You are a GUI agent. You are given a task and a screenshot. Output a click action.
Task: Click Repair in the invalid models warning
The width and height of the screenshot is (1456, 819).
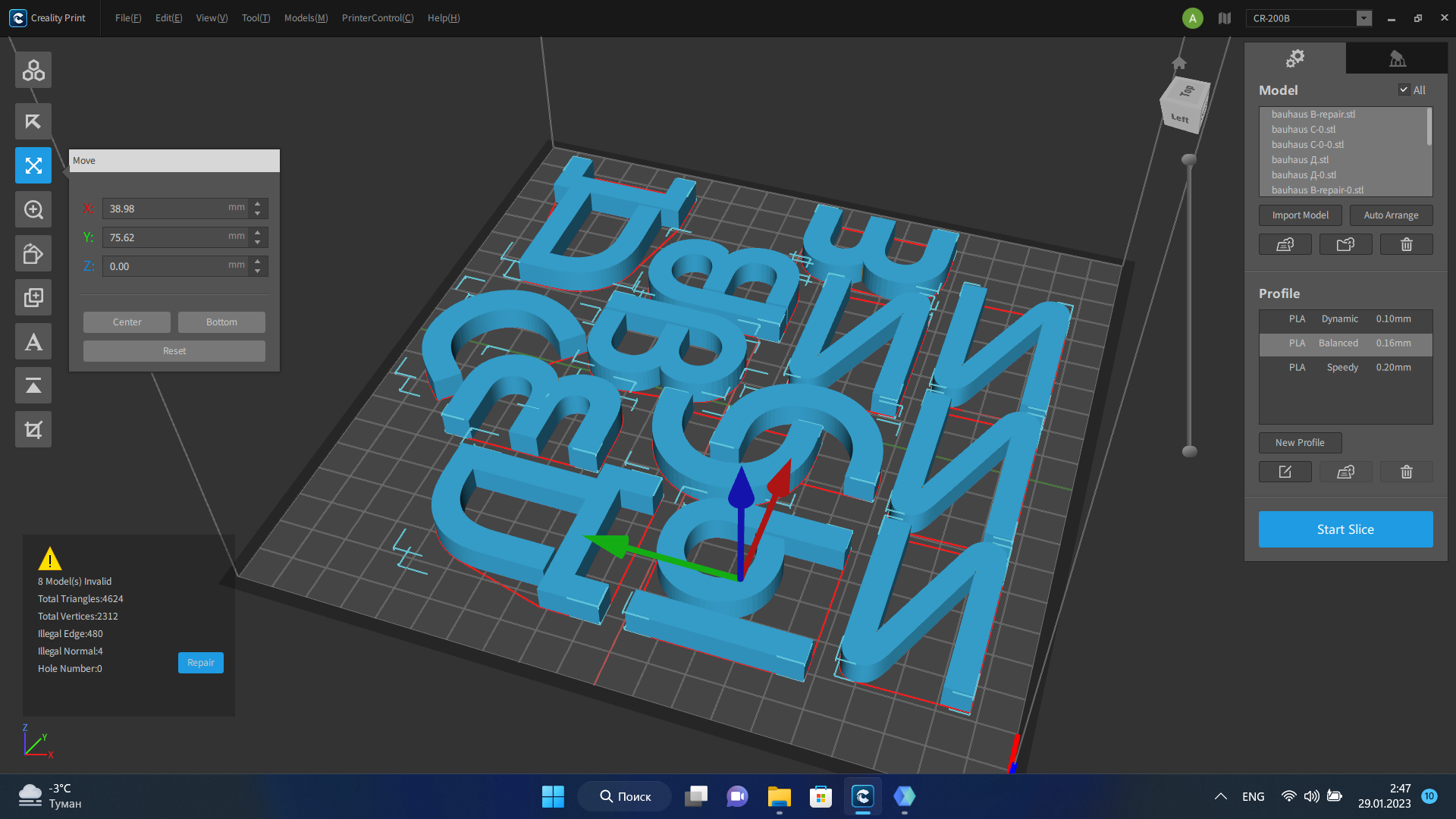coord(200,662)
